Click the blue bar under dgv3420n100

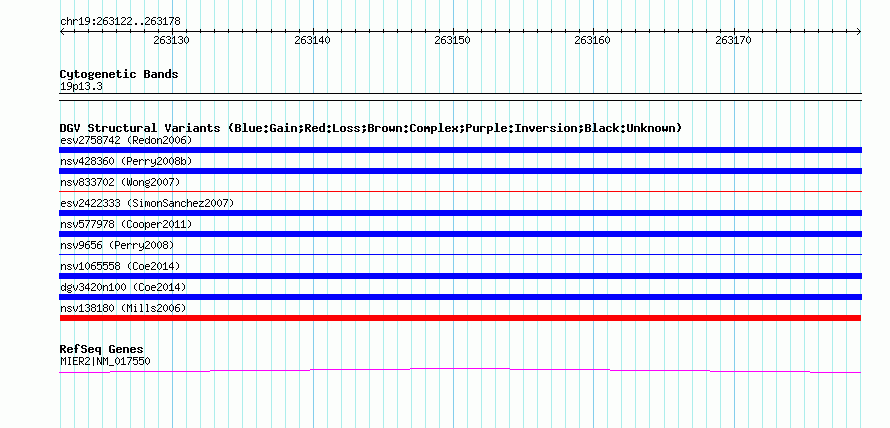tap(460, 297)
